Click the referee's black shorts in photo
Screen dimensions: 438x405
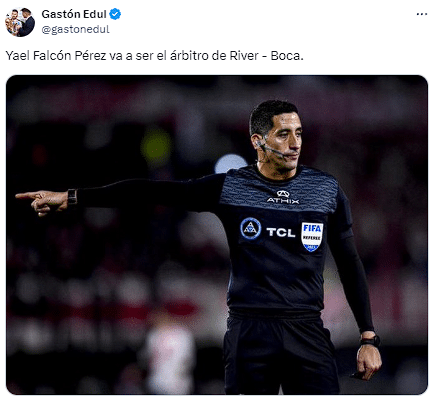click(280, 354)
